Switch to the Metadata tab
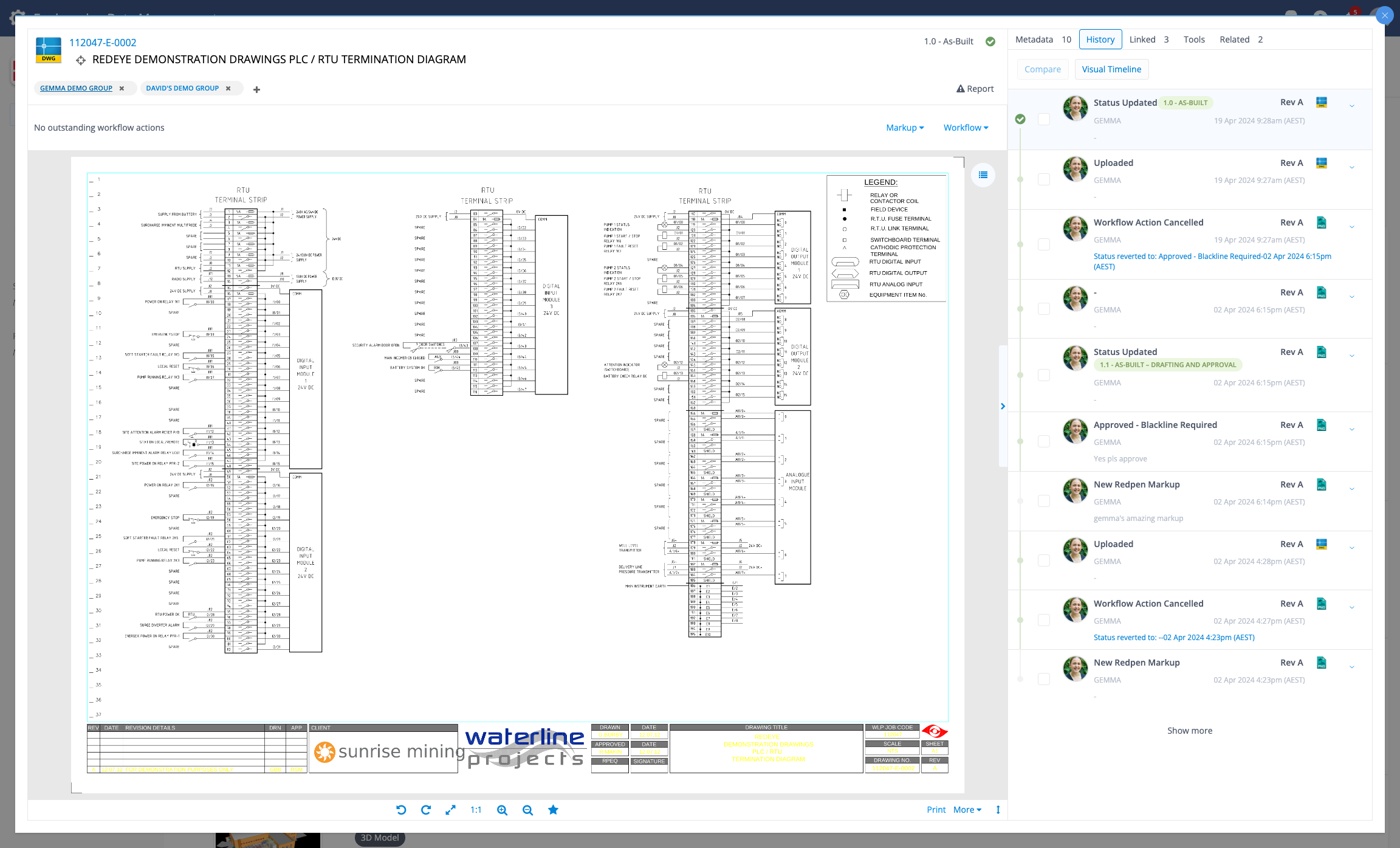 (1034, 39)
